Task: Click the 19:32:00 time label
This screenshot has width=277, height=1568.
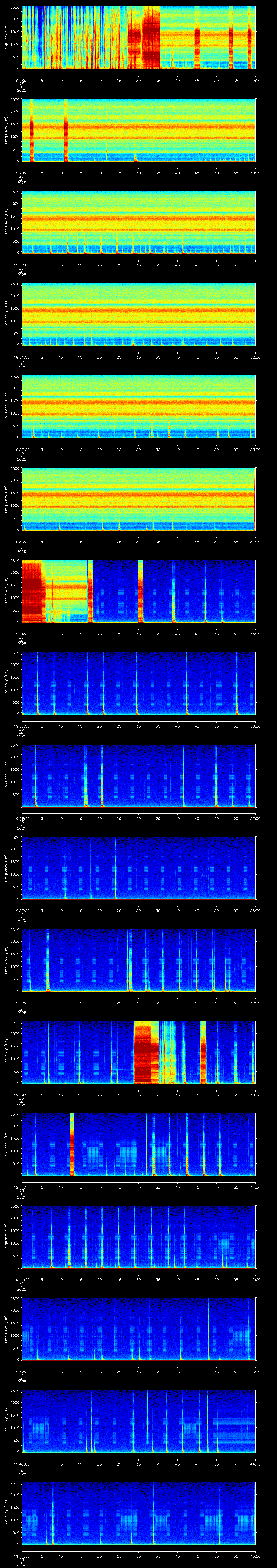Action: [x=21, y=449]
